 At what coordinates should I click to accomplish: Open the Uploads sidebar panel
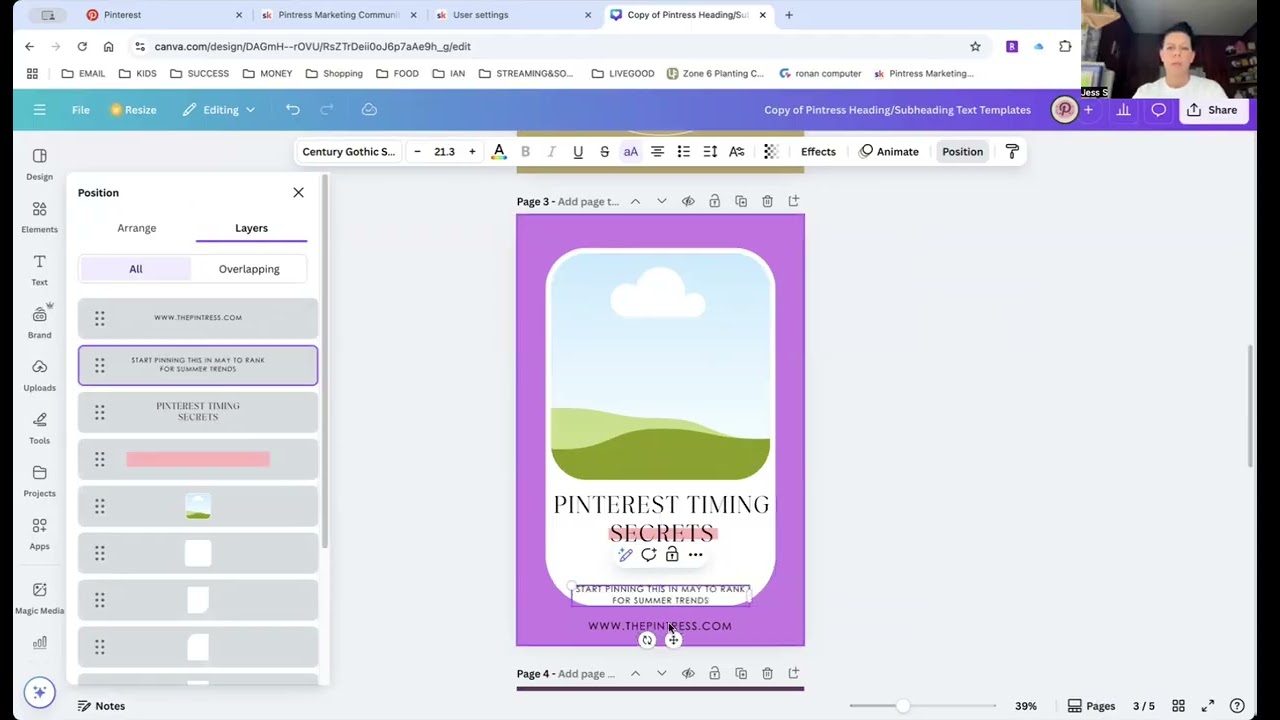click(x=39, y=376)
